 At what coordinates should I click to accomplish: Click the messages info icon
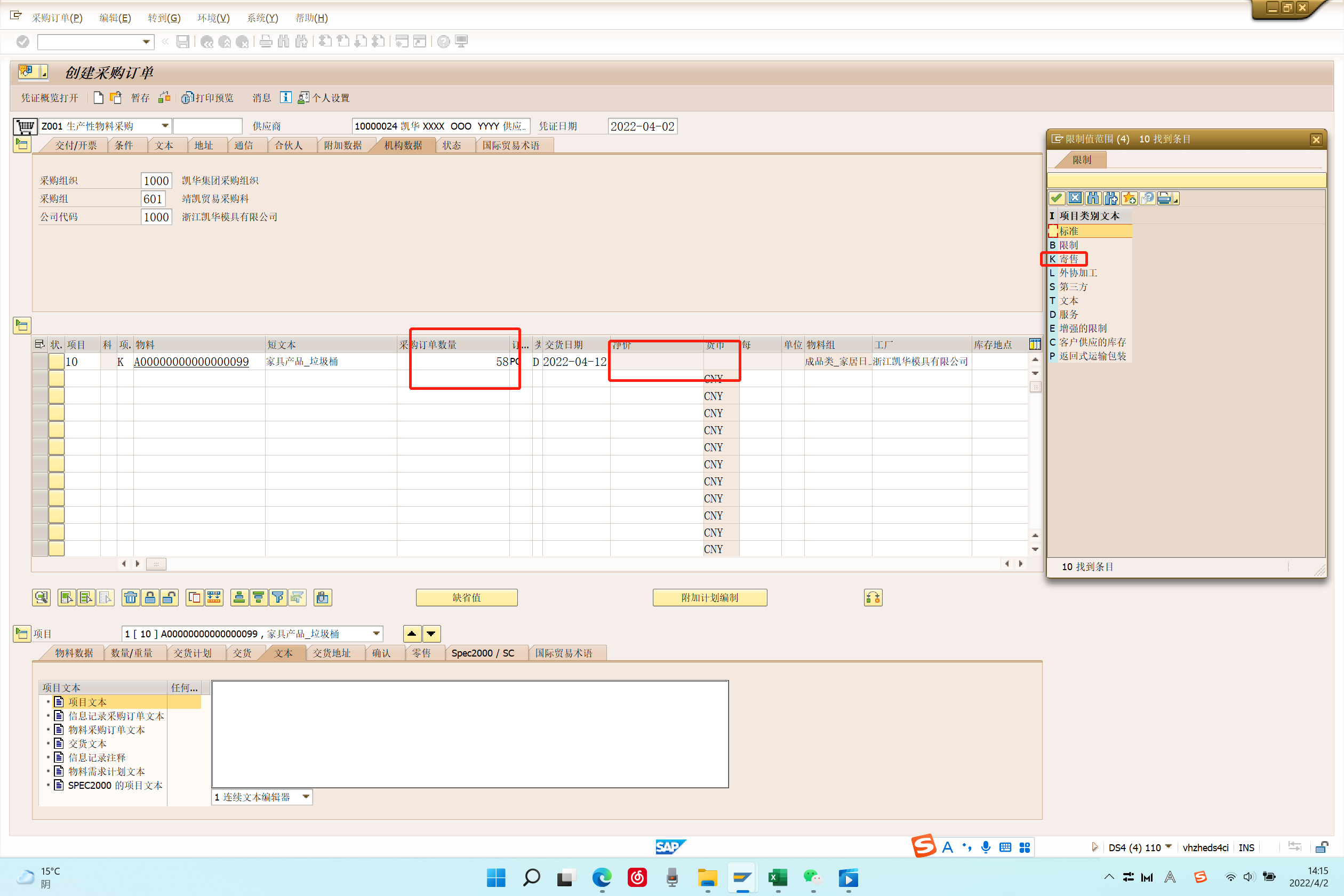[x=285, y=98]
